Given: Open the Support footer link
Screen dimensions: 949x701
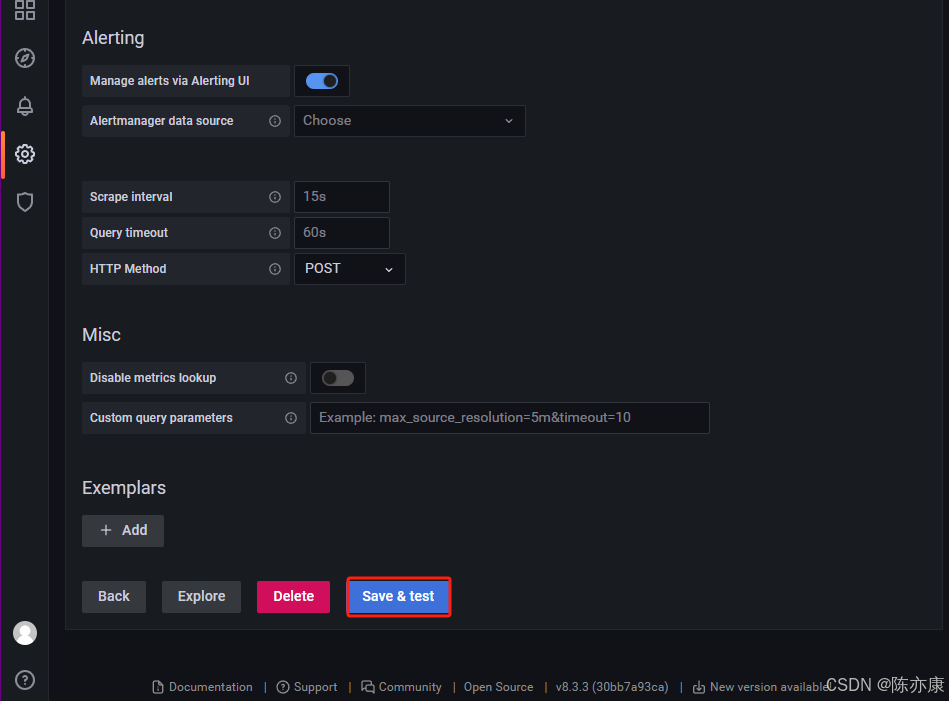Looking at the screenshot, I should [x=315, y=687].
